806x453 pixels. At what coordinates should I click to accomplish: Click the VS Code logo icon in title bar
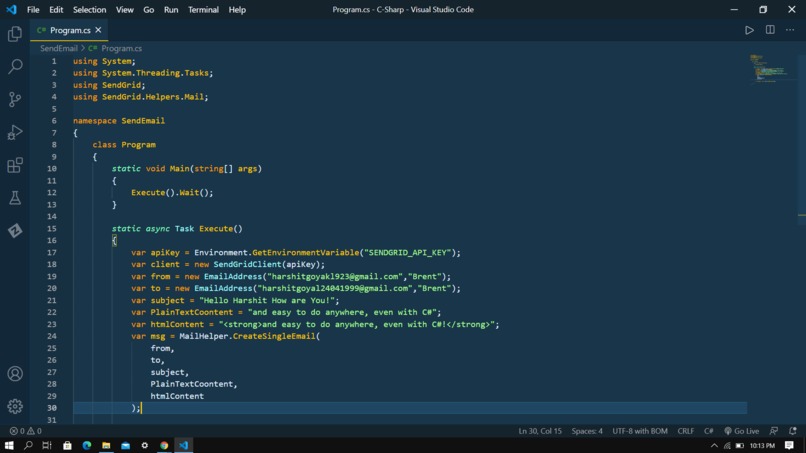click(x=11, y=9)
